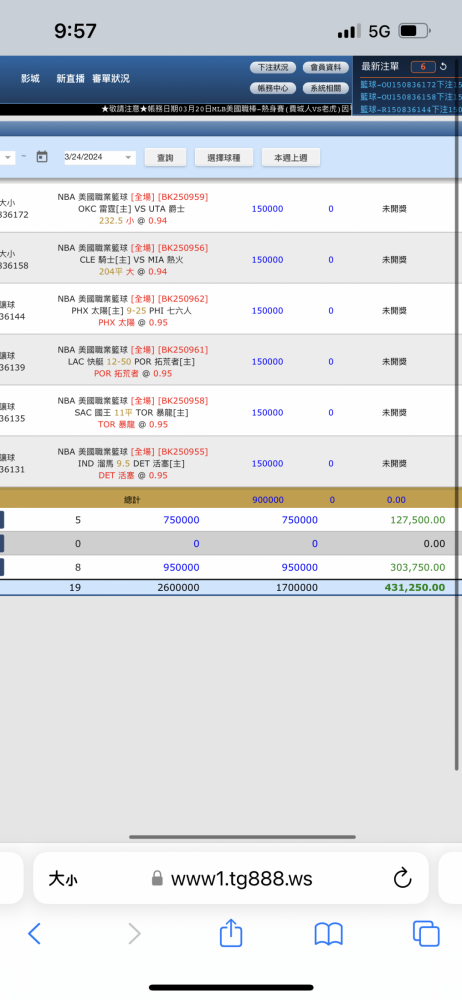Image resolution: width=462 pixels, height=1000 pixels.
Task: Click DET 活塞 @ 0.95 pick
Action: point(133,476)
